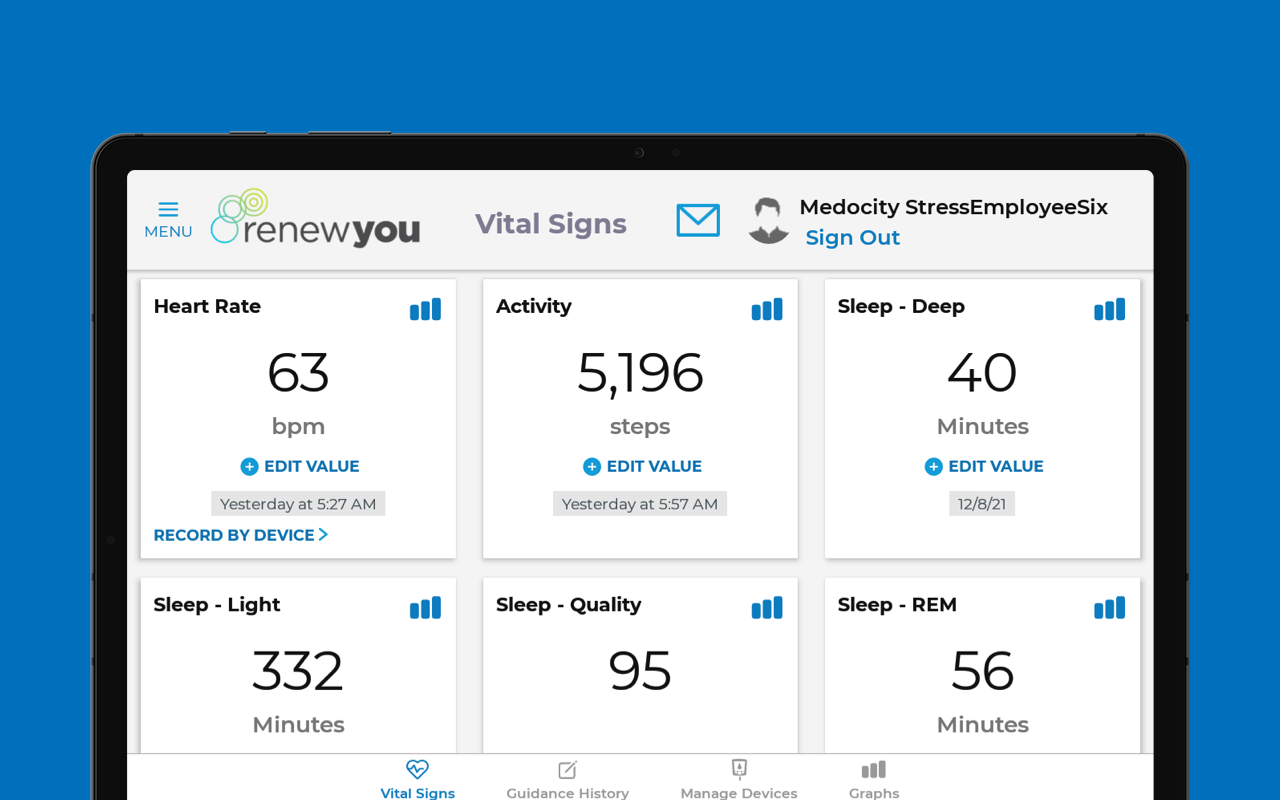1280x800 pixels.
Task: Click the Sleep - Quality card title
Action: pyautogui.click(x=569, y=605)
